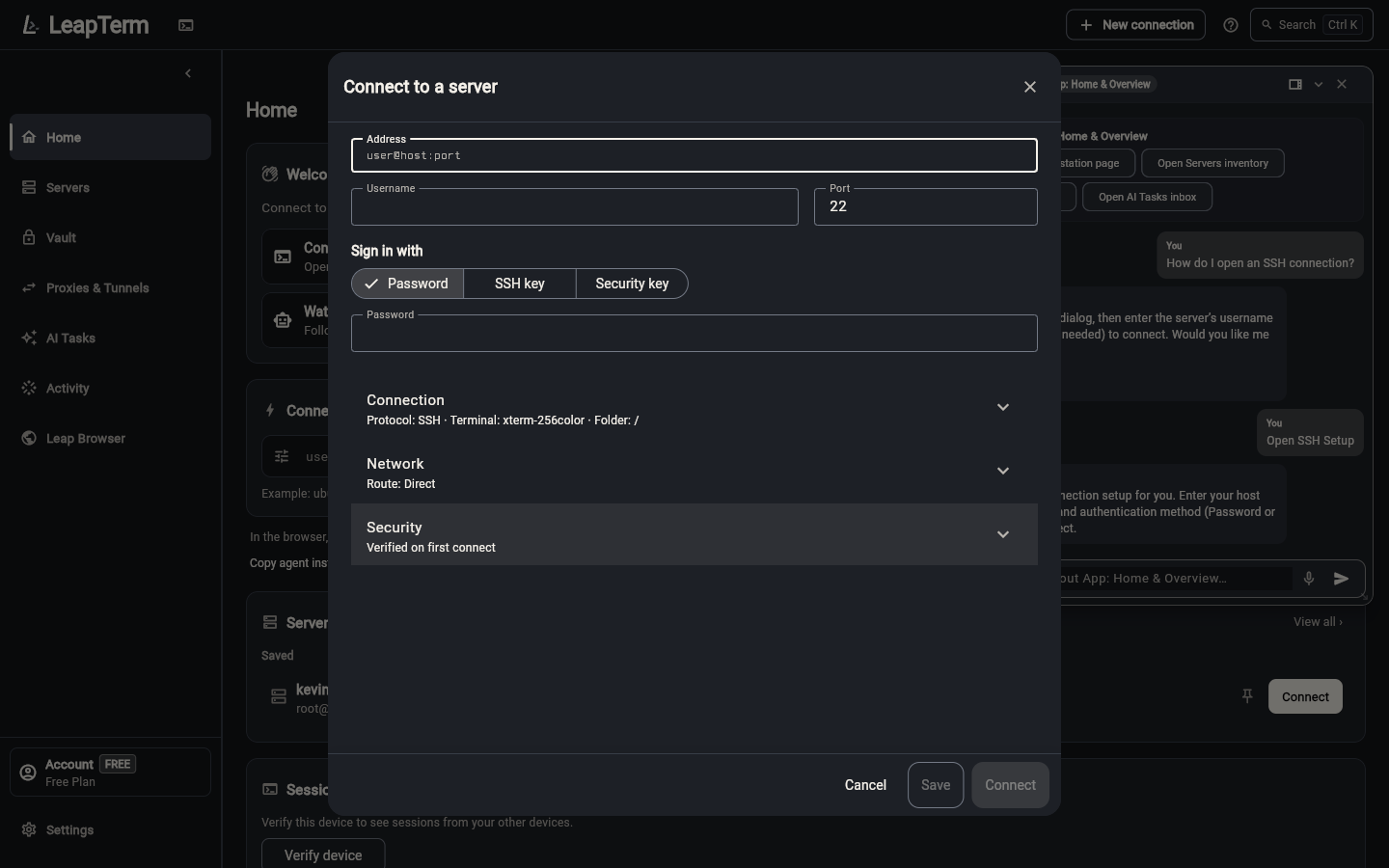Click Cancel in the dialog

coord(865,785)
